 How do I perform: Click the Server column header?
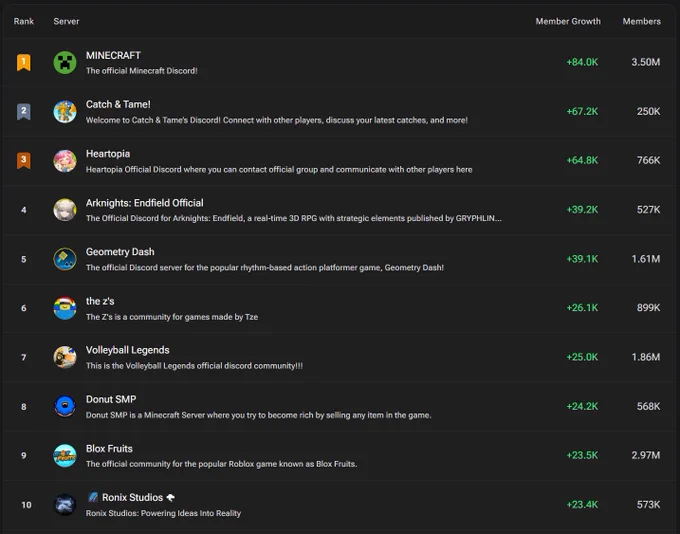coord(66,21)
